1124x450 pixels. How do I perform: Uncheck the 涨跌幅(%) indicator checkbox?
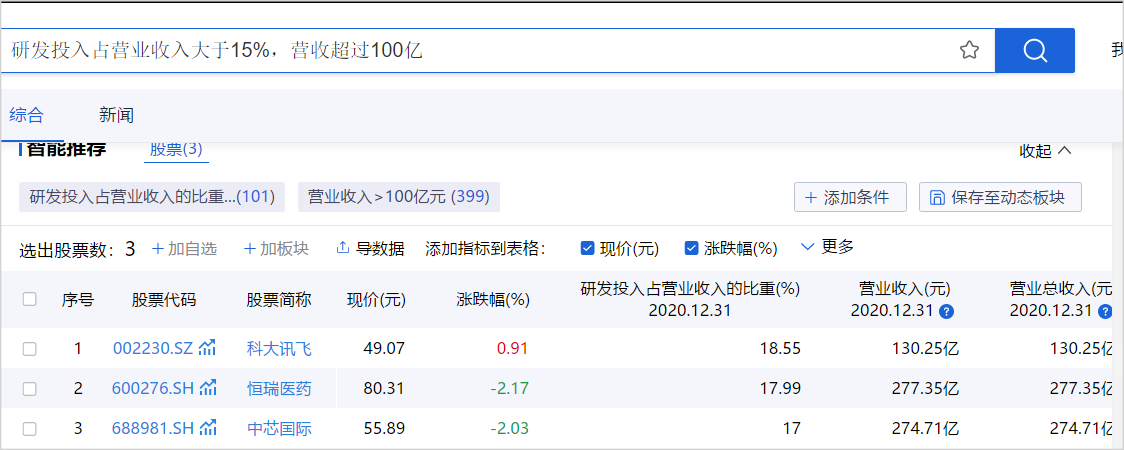pyautogui.click(x=692, y=249)
